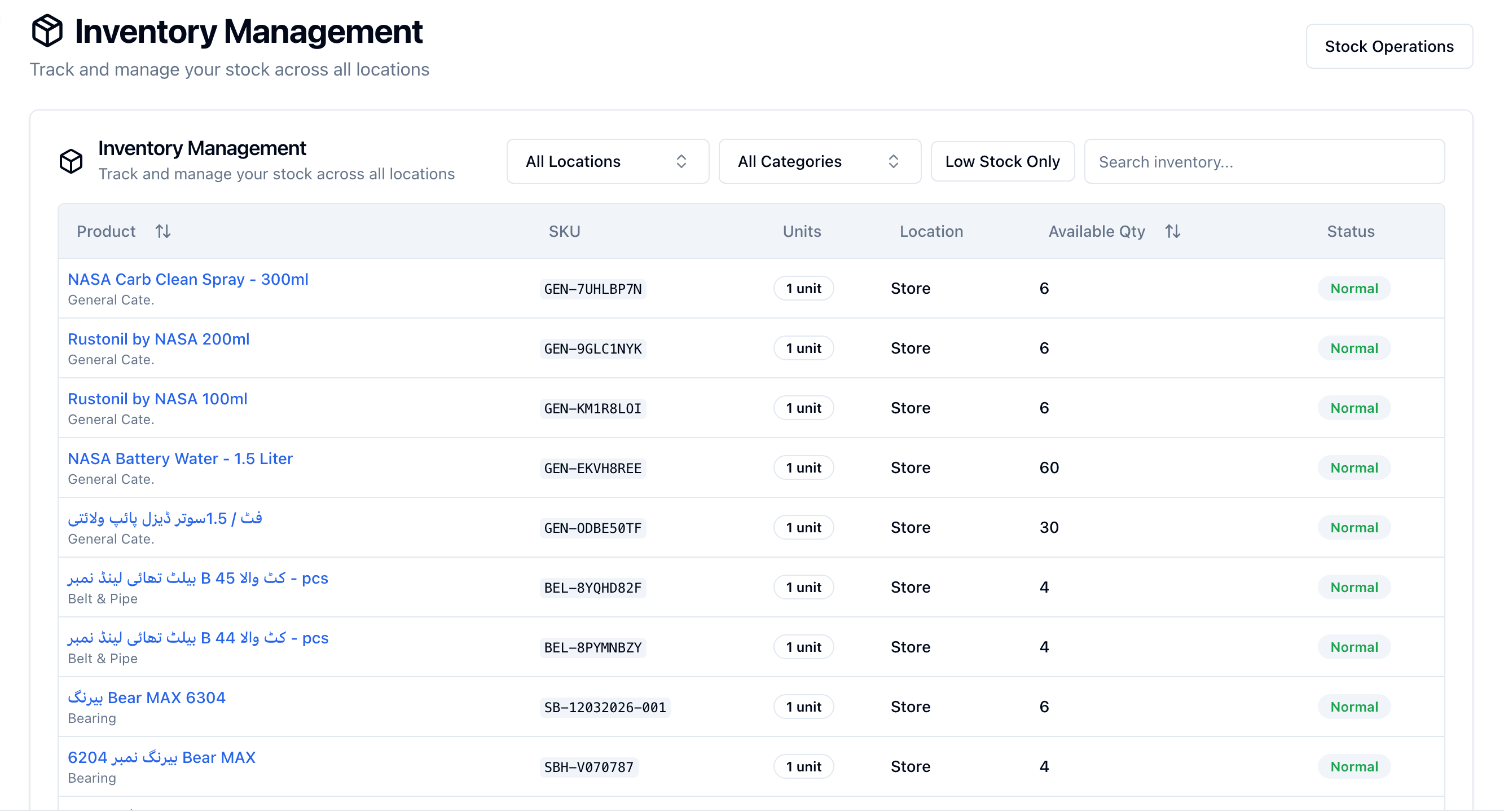Click the Units column header

coord(802,232)
